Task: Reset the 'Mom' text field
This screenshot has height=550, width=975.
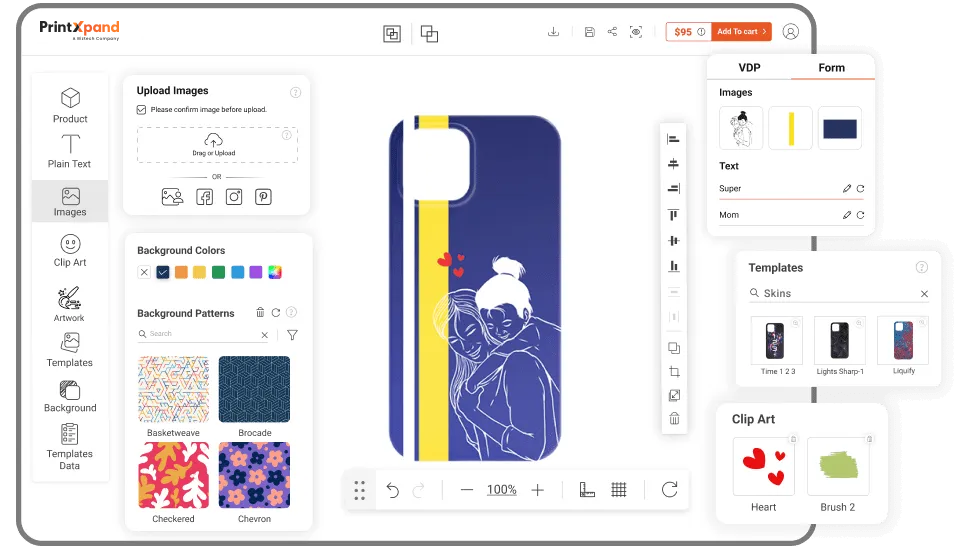Action: click(x=861, y=215)
